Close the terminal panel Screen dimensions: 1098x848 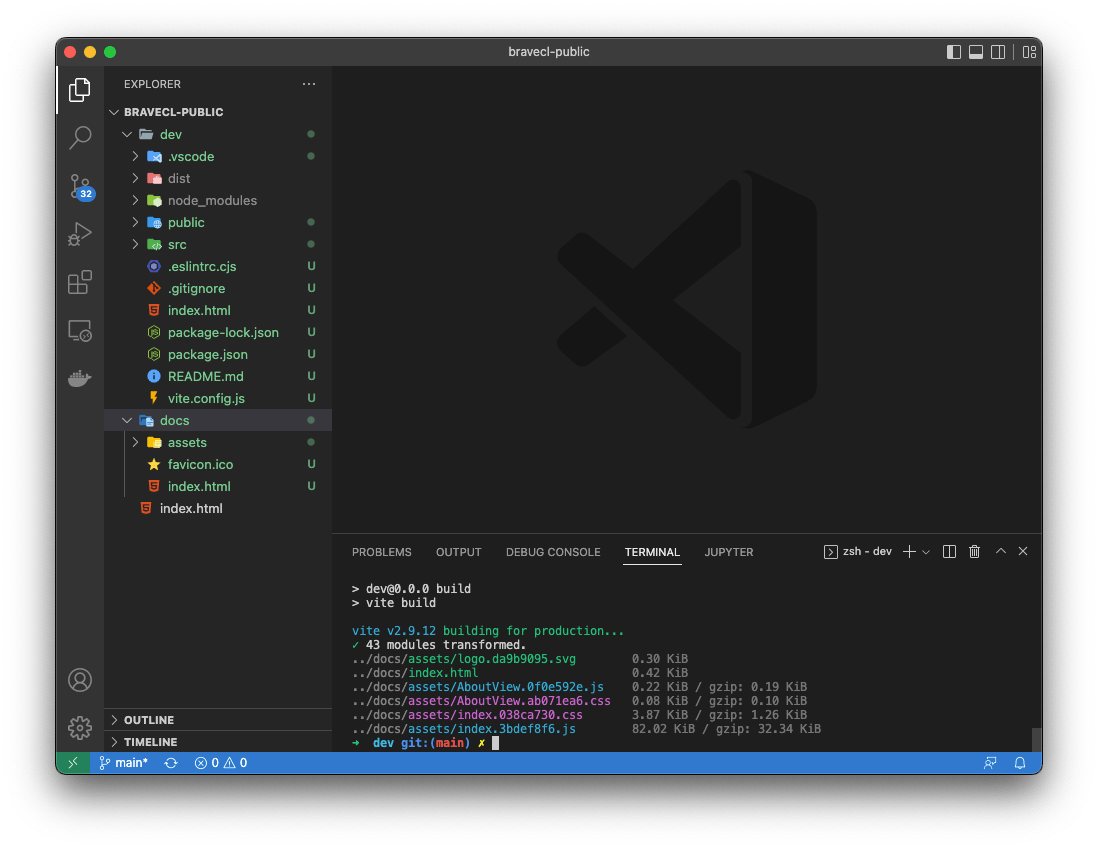click(1023, 552)
